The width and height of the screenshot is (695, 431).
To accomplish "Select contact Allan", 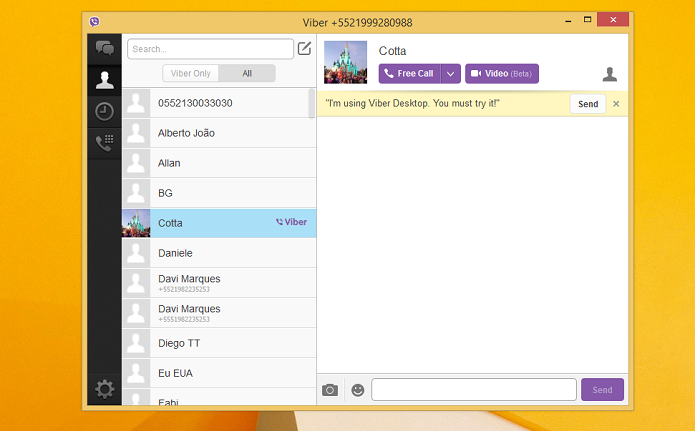I will coord(219,163).
